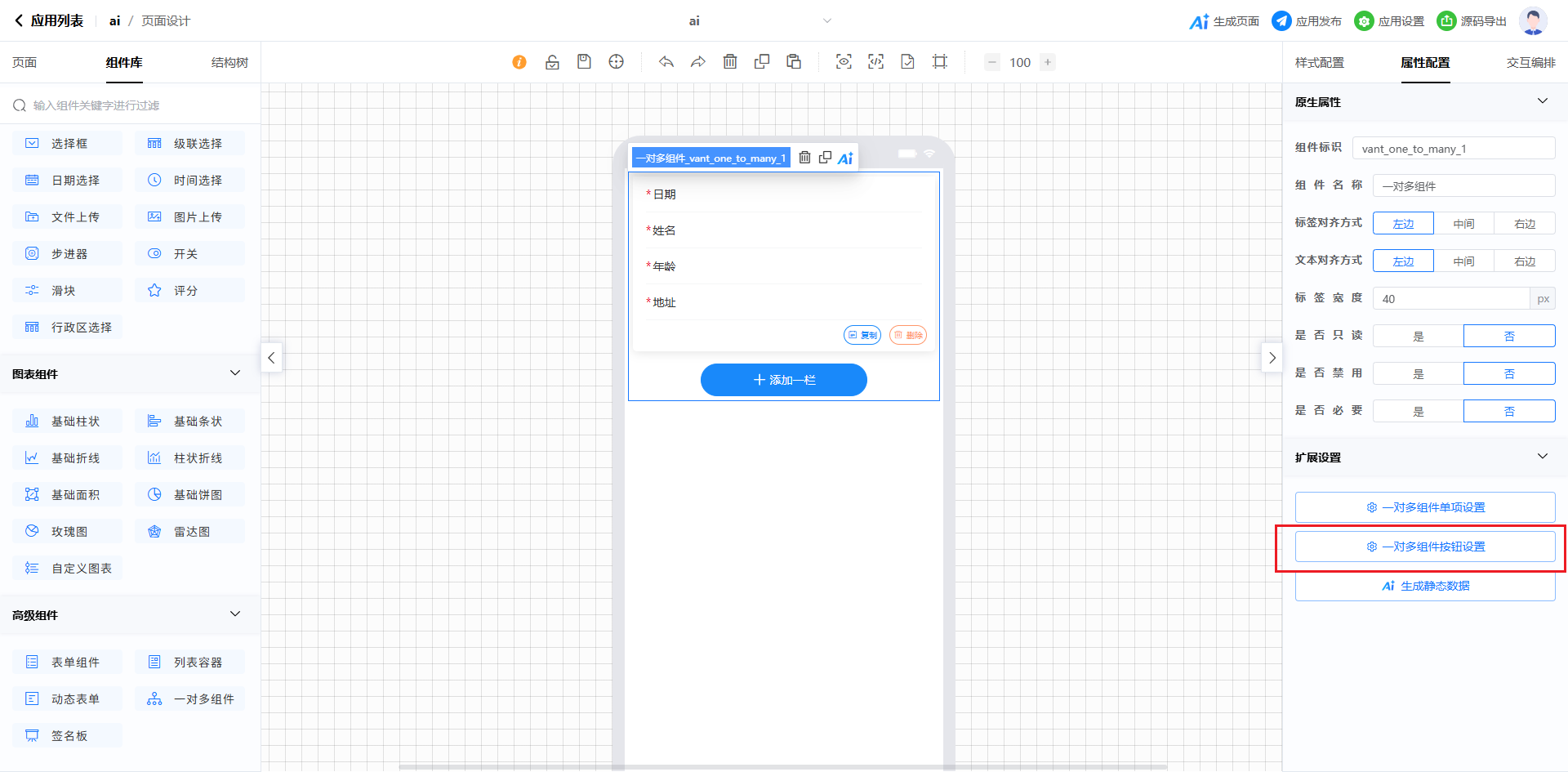The height and width of the screenshot is (772, 1568).
Task: Switch to the 结构树 tab
Action: click(x=229, y=63)
